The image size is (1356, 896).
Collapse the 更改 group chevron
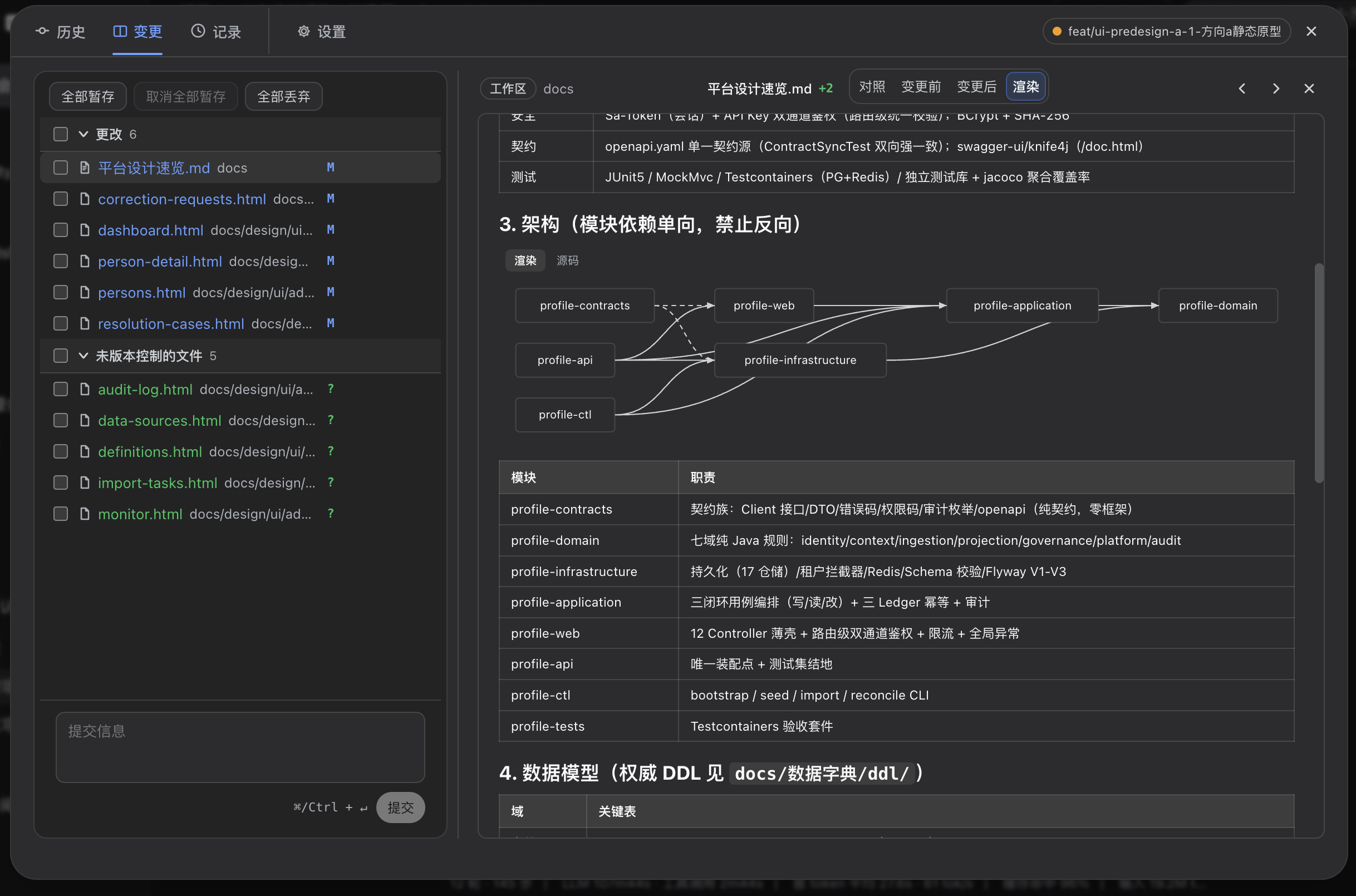click(83, 134)
